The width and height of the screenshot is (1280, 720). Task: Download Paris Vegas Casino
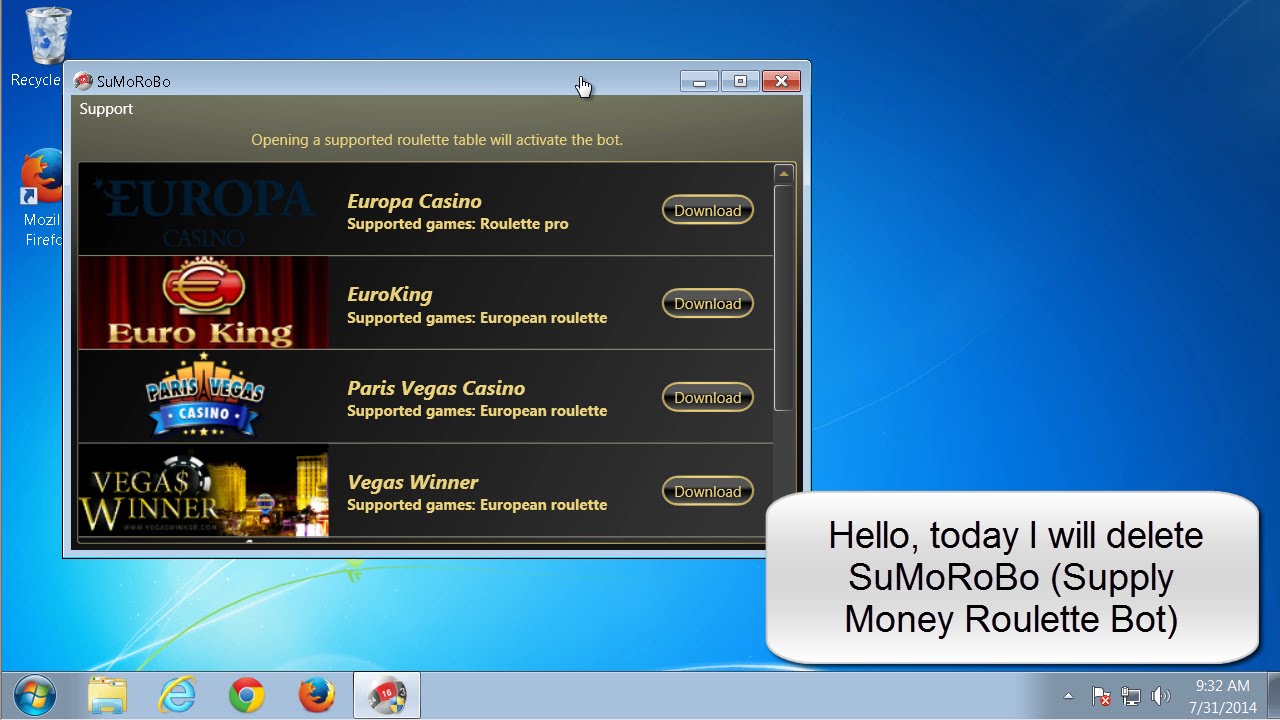pos(707,397)
